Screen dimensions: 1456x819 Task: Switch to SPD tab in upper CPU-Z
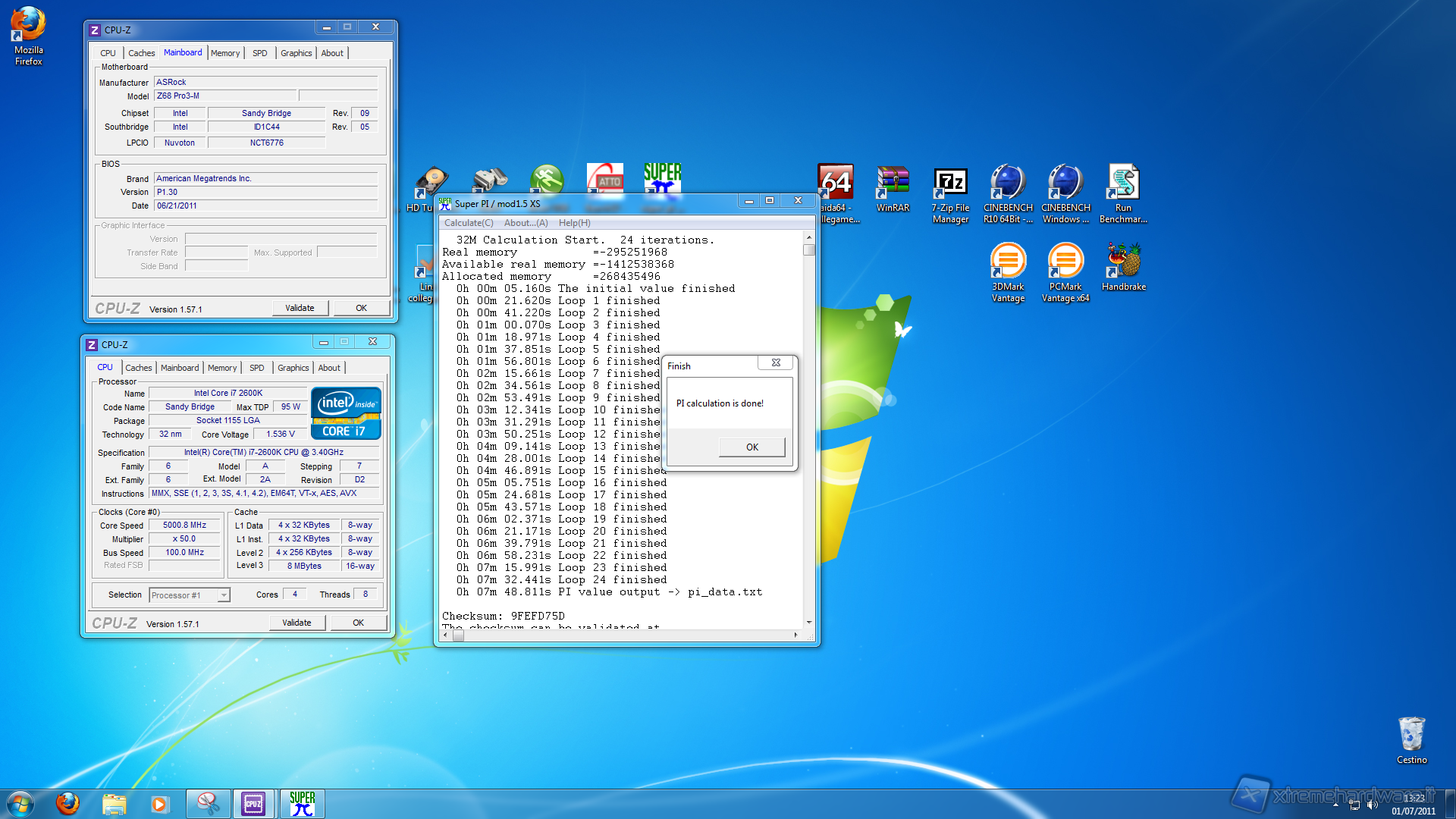click(259, 53)
